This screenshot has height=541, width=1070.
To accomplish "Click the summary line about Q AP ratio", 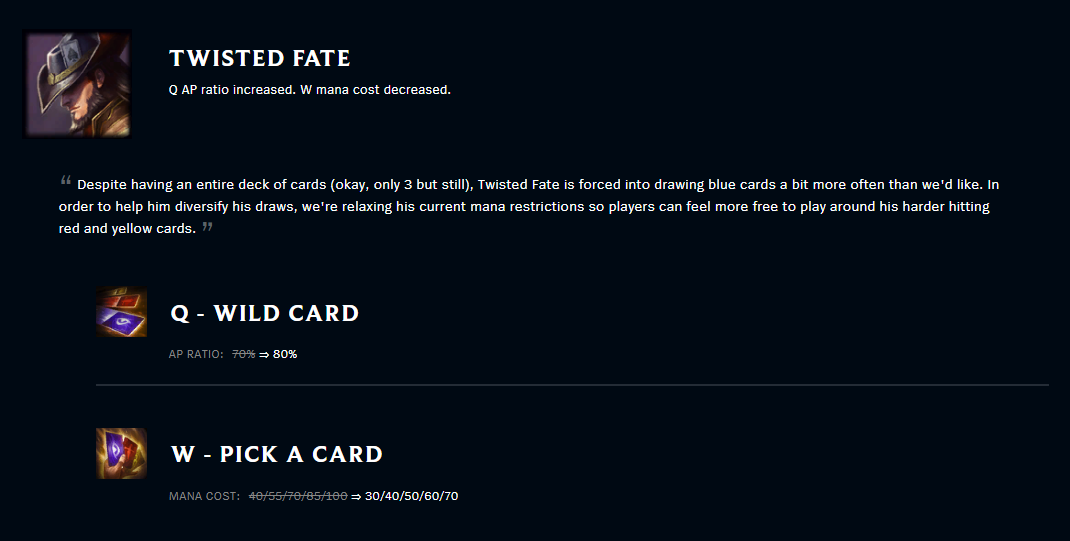I will point(310,89).
